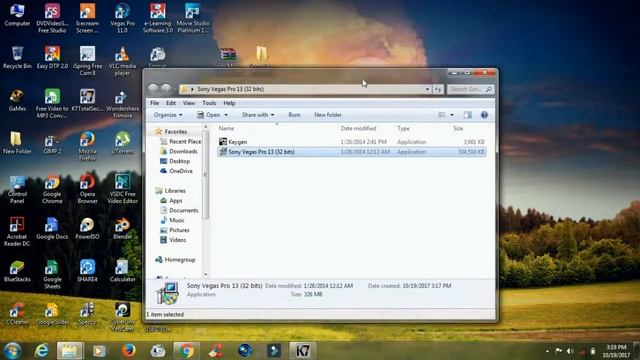This screenshot has height=360, width=640.
Task: Open Google Sheets desktop shortcut
Action: tap(52, 274)
